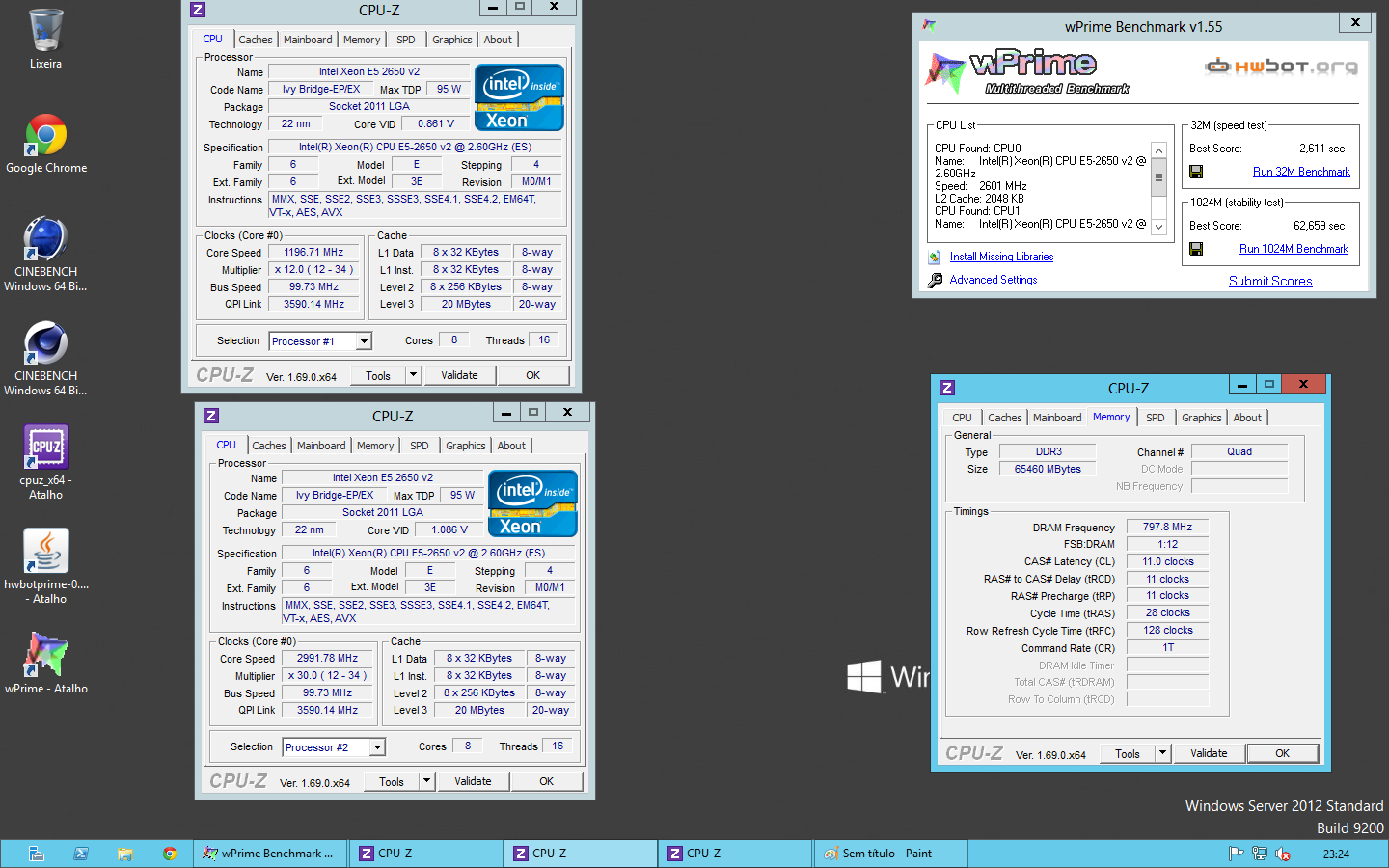Image resolution: width=1389 pixels, height=868 pixels.
Task: Switch to CPU tab in Memory CPU-Z window
Action: (962, 418)
